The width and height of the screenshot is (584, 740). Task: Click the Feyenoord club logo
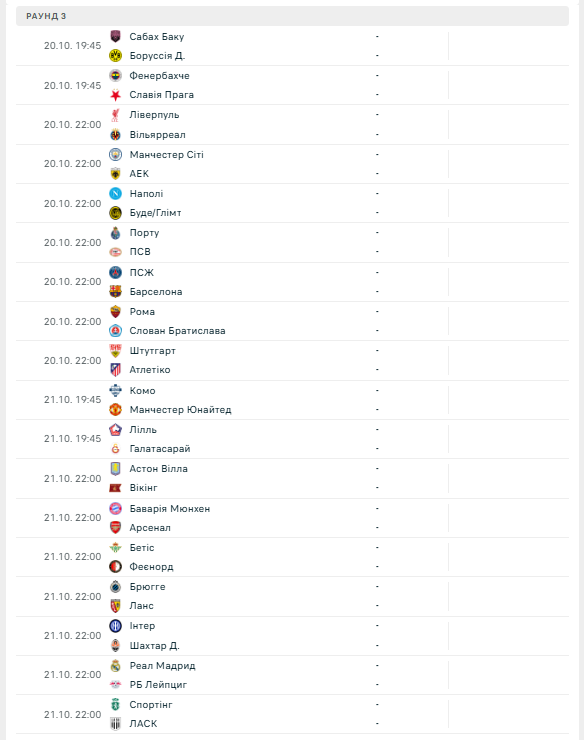click(x=115, y=567)
